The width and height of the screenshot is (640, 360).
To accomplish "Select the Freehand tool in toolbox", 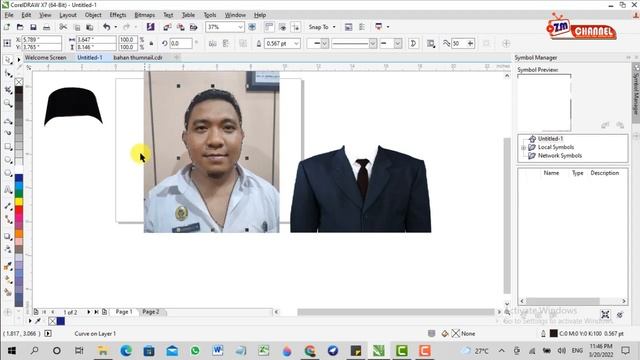I will (8, 121).
